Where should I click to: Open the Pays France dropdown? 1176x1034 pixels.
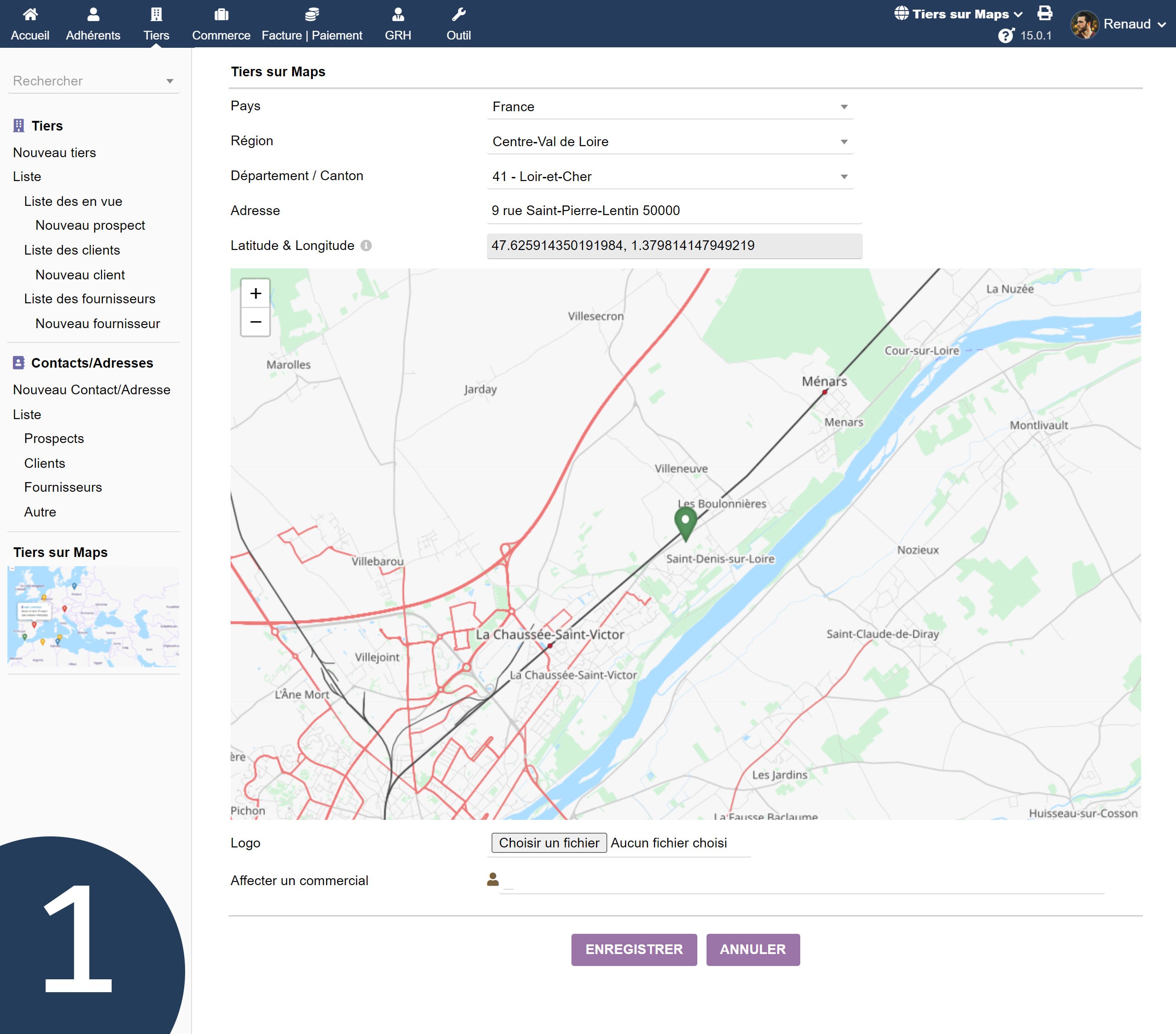[x=670, y=107]
